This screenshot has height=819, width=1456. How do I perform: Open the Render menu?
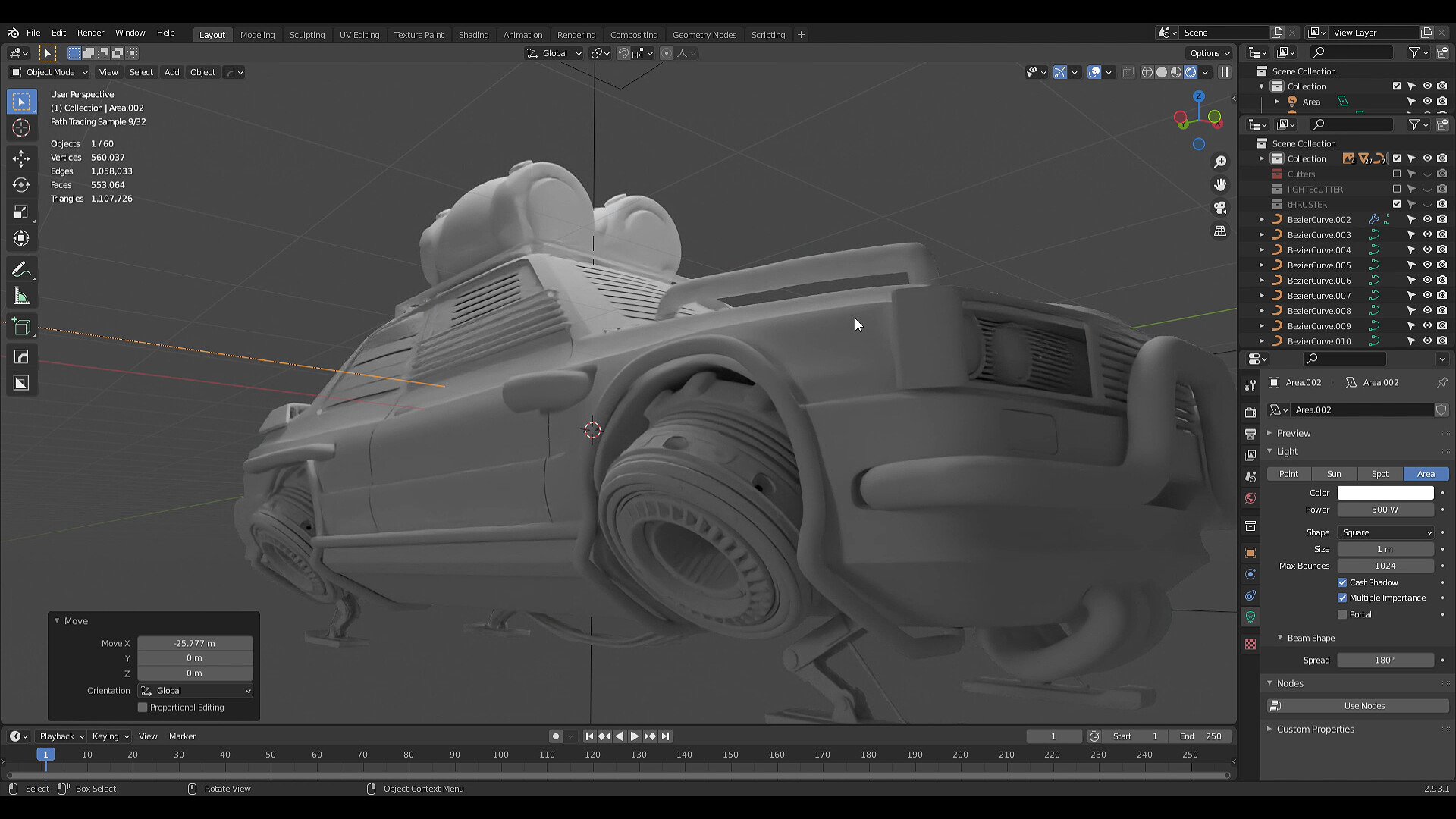click(x=90, y=33)
